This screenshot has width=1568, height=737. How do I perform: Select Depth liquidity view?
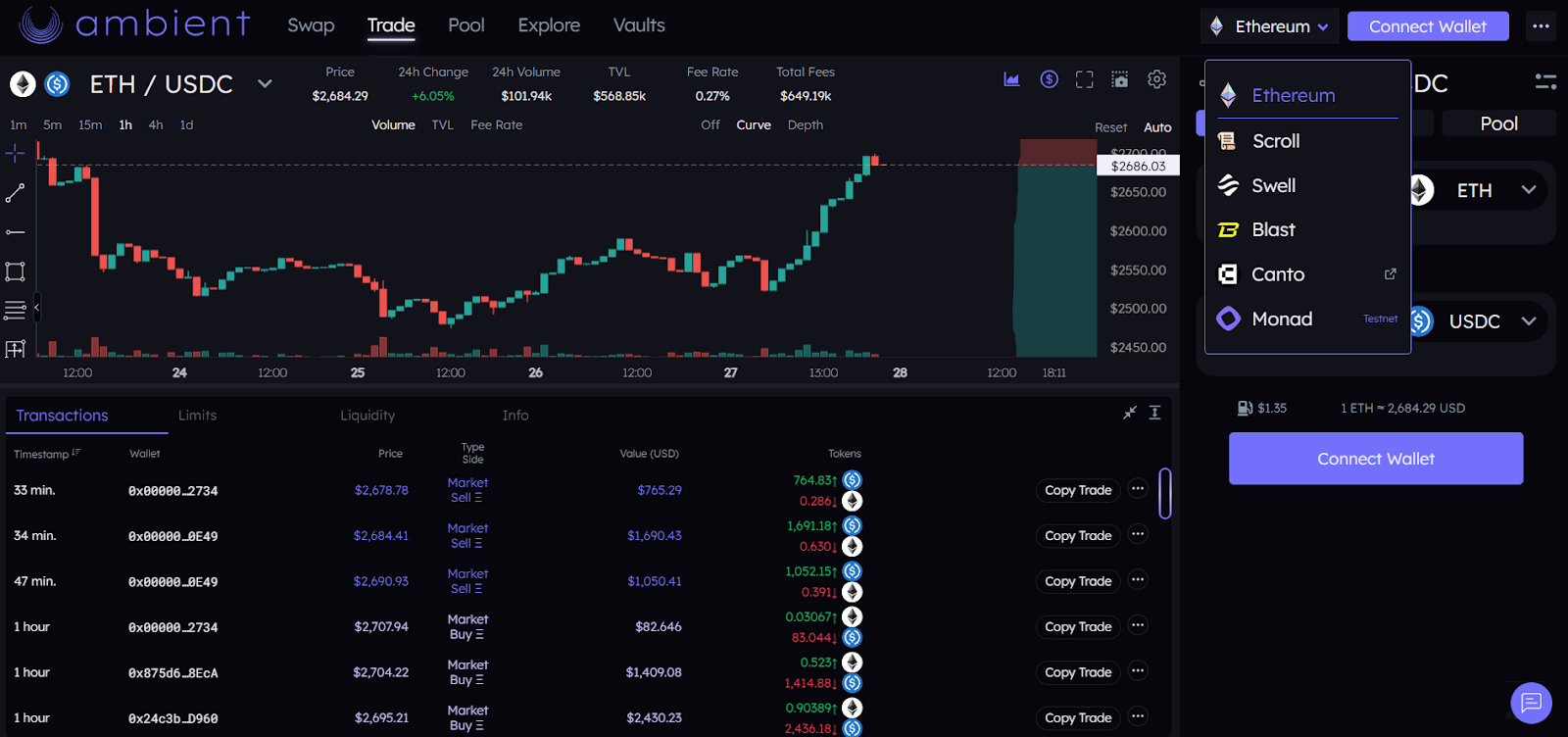[x=806, y=124]
